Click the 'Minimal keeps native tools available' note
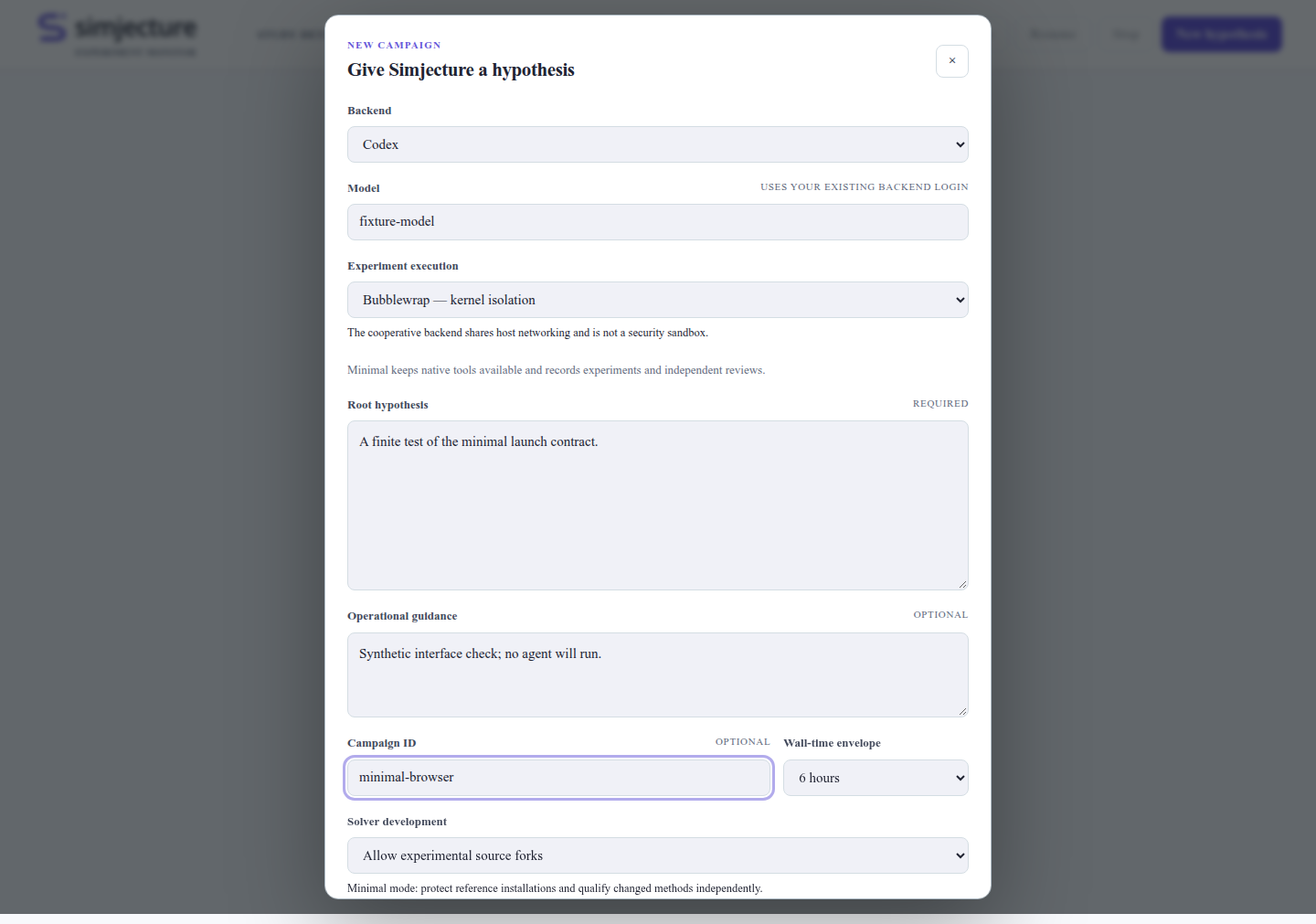1316x924 pixels. pyautogui.click(x=556, y=370)
